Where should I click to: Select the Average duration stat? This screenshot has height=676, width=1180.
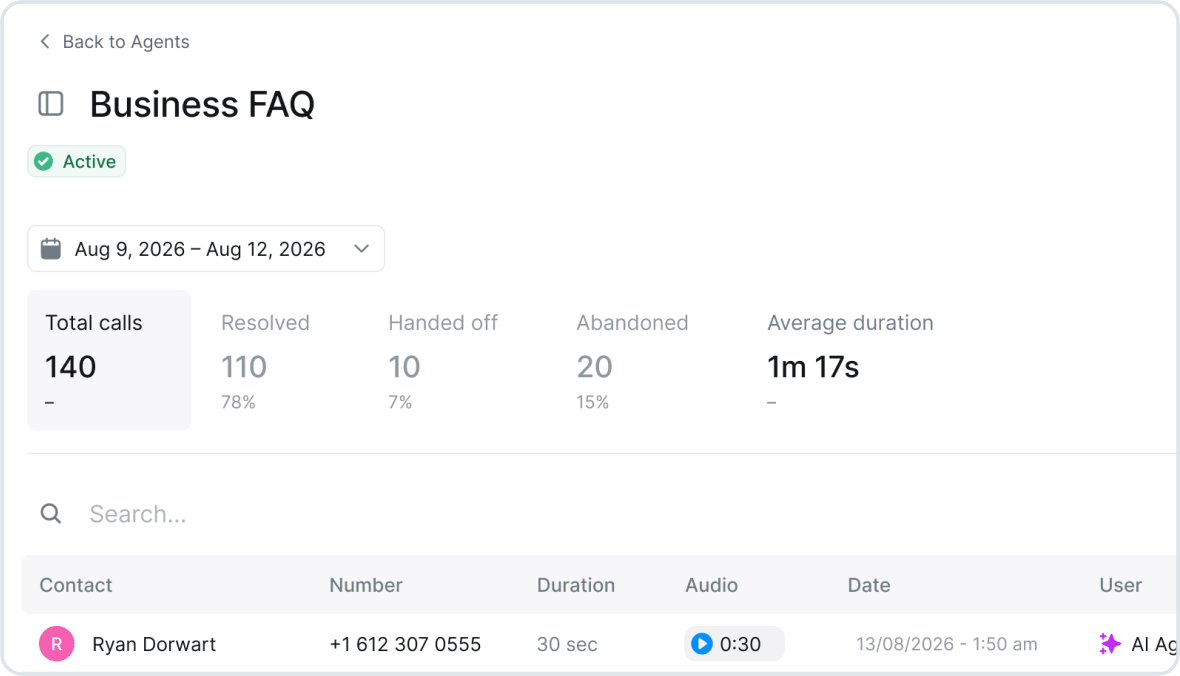850,361
